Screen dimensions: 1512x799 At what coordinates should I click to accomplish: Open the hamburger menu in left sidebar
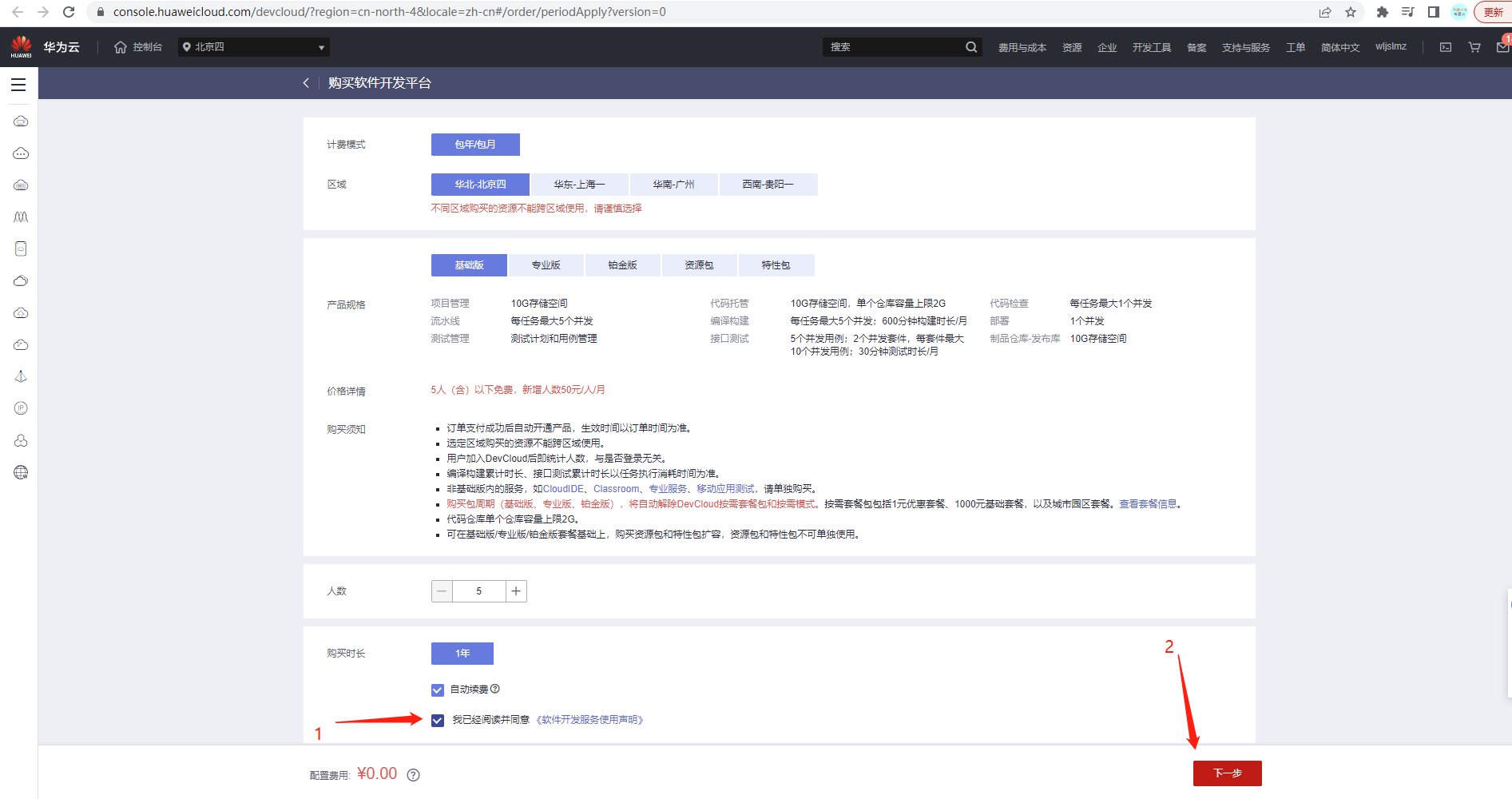coord(18,85)
